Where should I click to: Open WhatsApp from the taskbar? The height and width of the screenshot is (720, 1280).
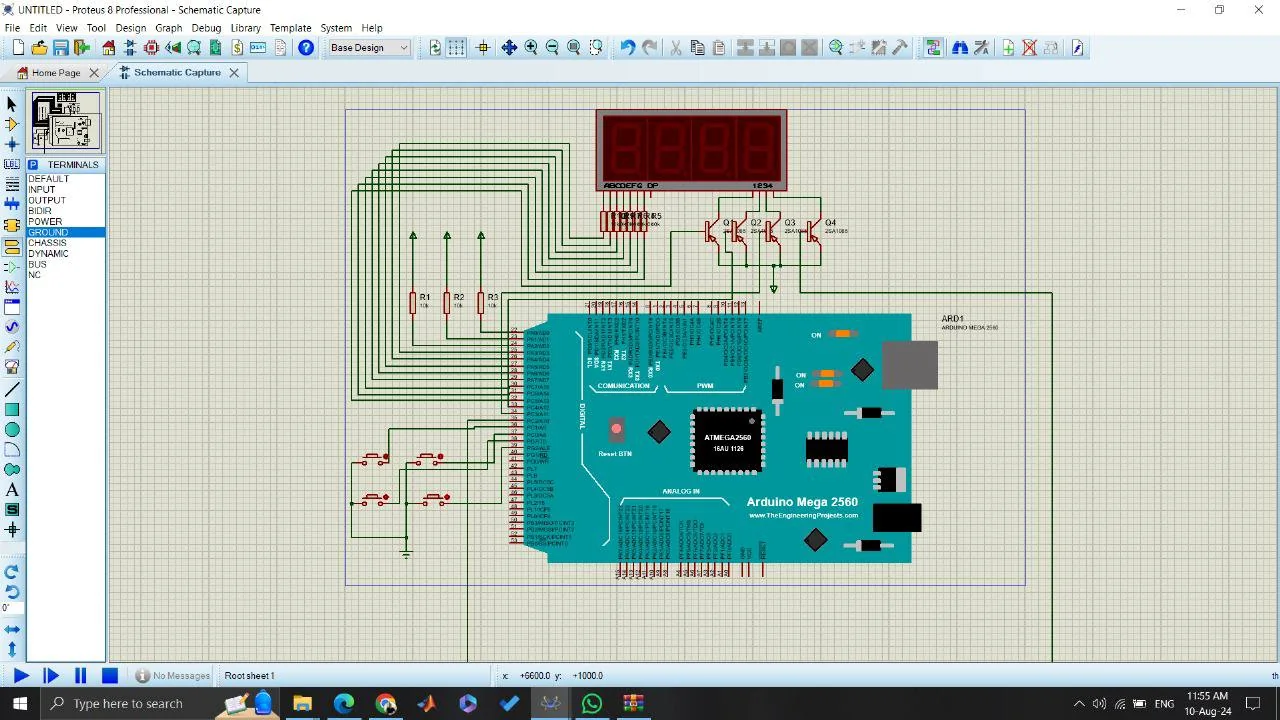coord(592,704)
